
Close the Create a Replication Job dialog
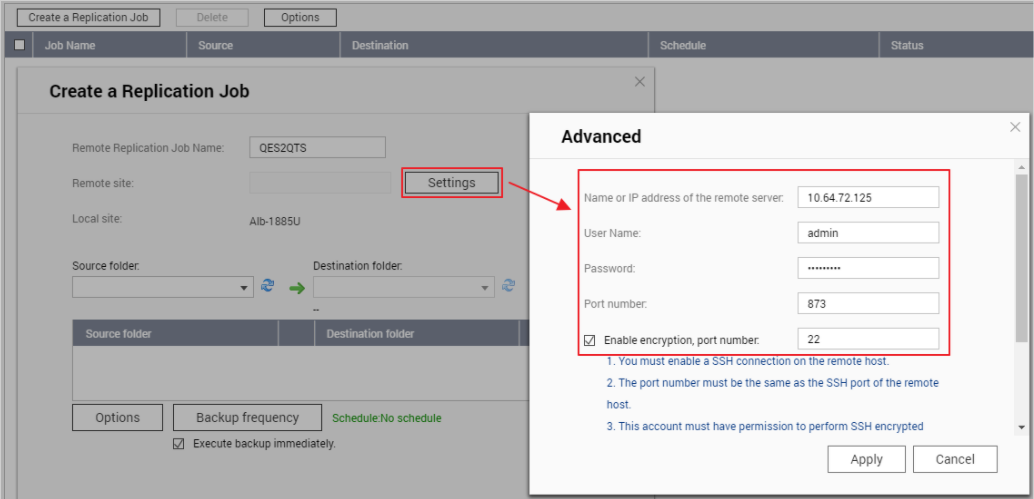(640, 82)
